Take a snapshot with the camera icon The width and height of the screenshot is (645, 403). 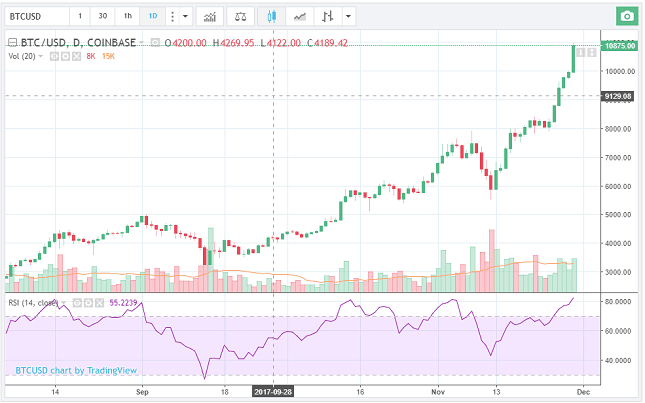point(627,16)
